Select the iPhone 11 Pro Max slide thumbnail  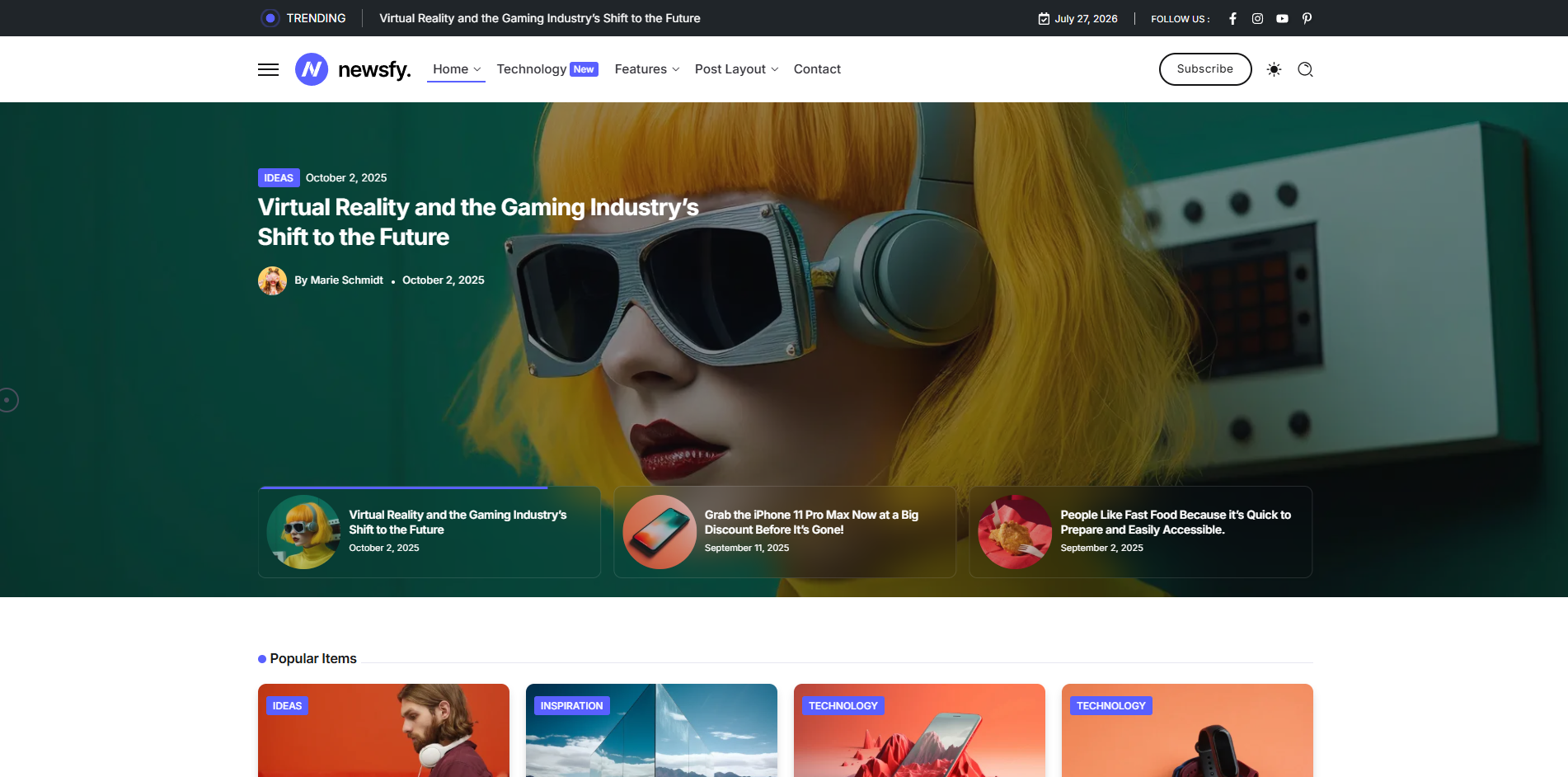pyautogui.click(x=660, y=532)
